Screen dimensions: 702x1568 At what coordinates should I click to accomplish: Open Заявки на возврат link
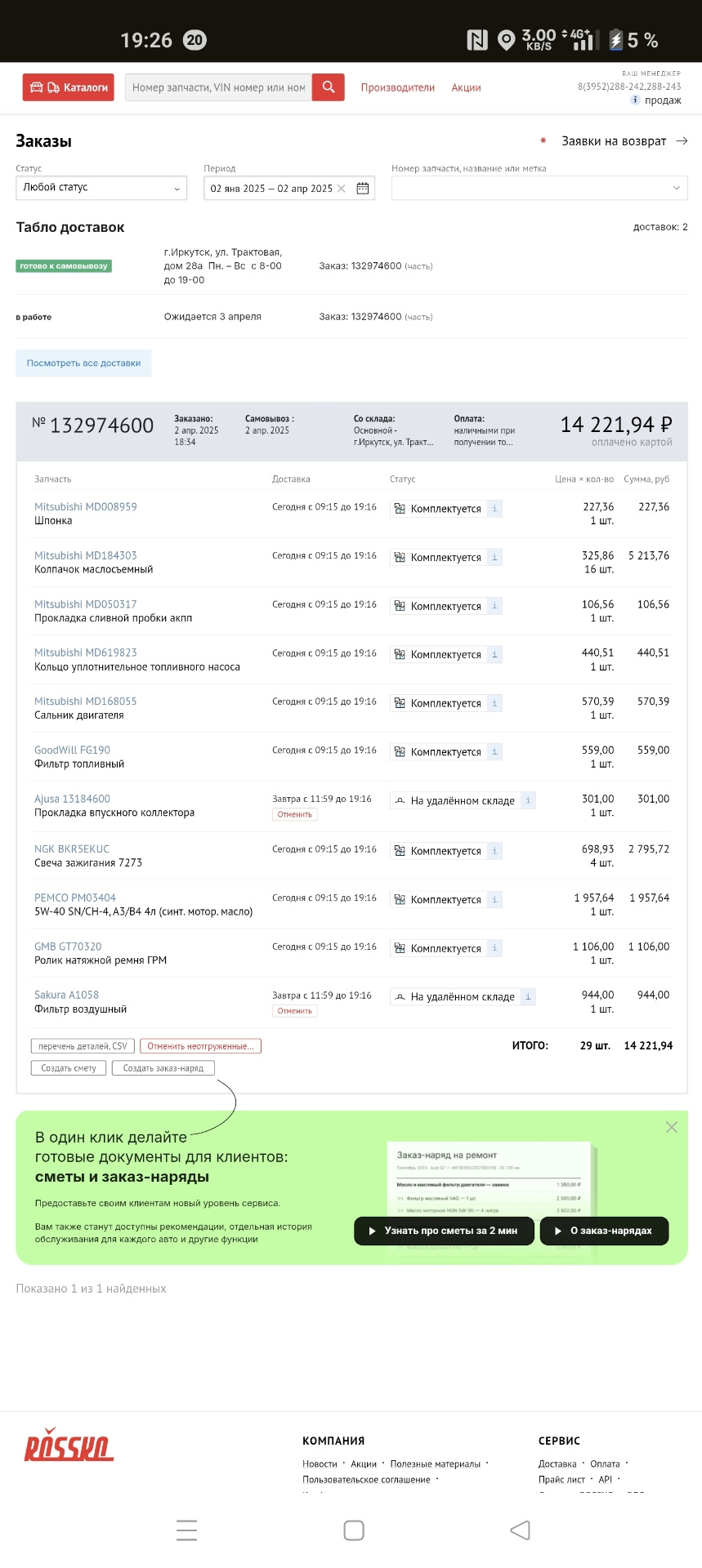[x=614, y=141]
